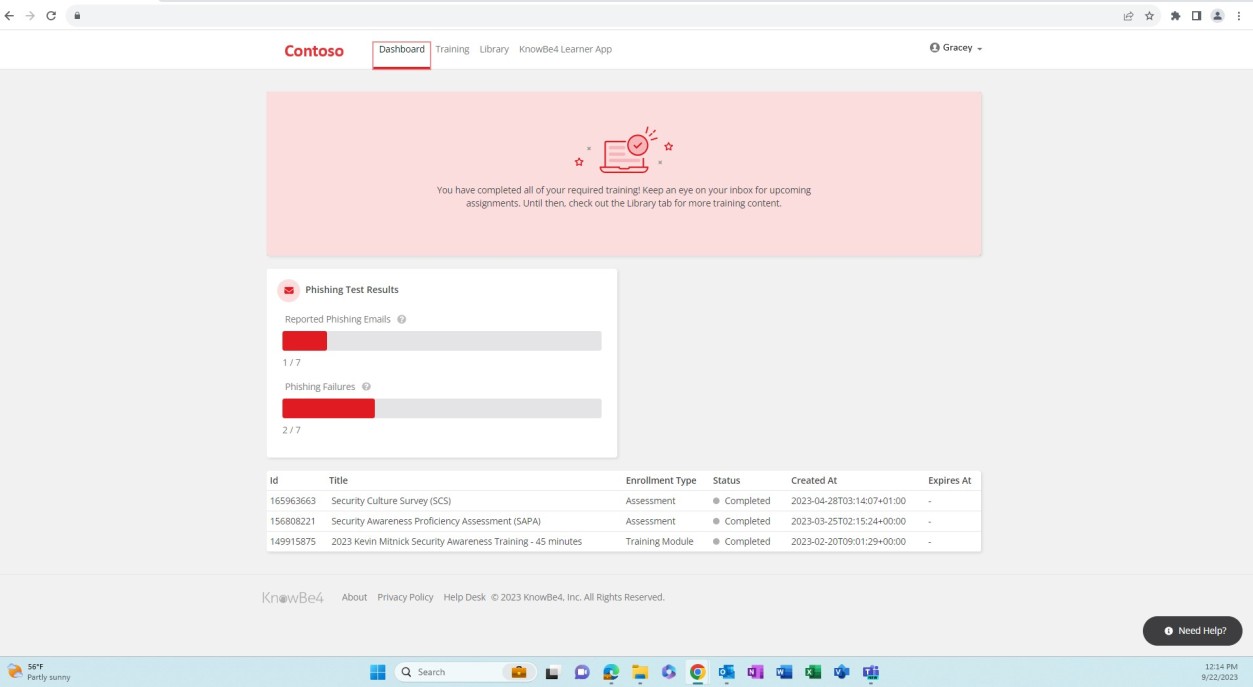This screenshot has width=1253, height=687.
Task: Open the Gracey account dropdown
Action: 955,47
